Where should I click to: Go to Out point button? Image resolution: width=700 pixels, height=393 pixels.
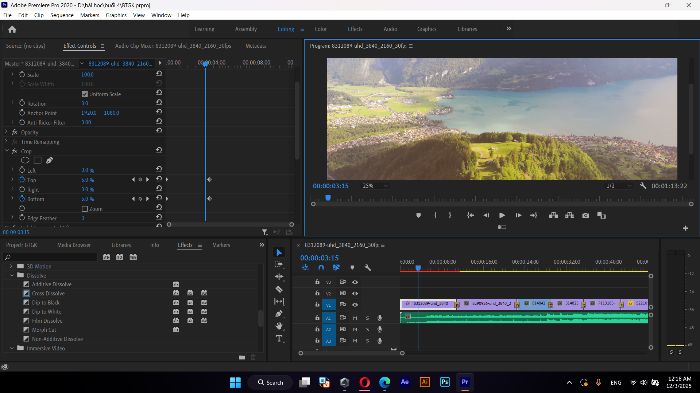(x=533, y=215)
